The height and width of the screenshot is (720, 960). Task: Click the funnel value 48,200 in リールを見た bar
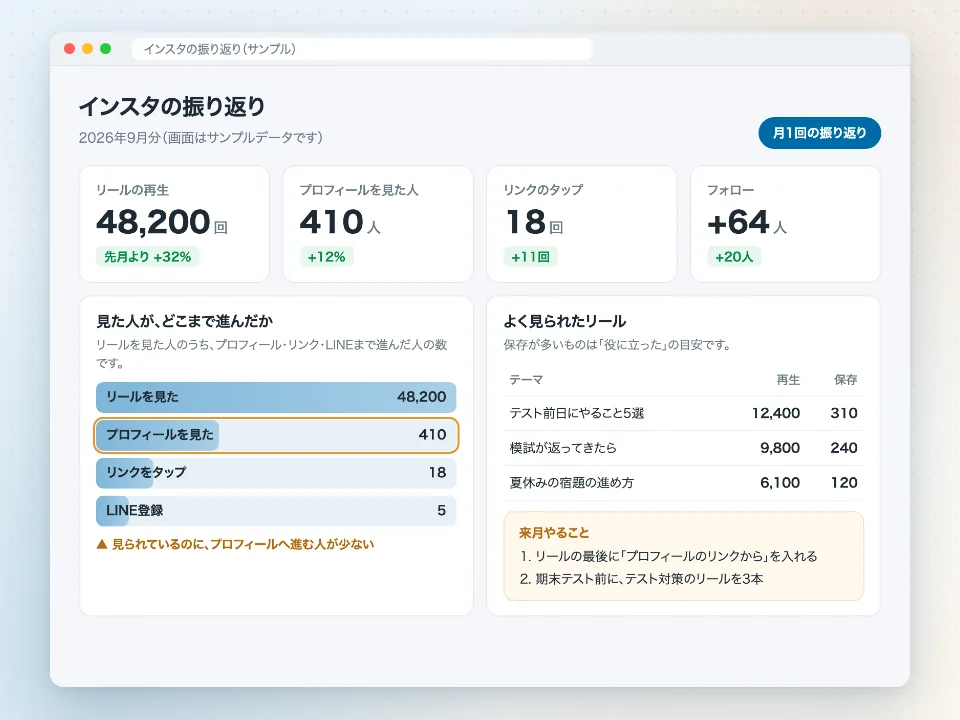pyautogui.click(x=421, y=397)
